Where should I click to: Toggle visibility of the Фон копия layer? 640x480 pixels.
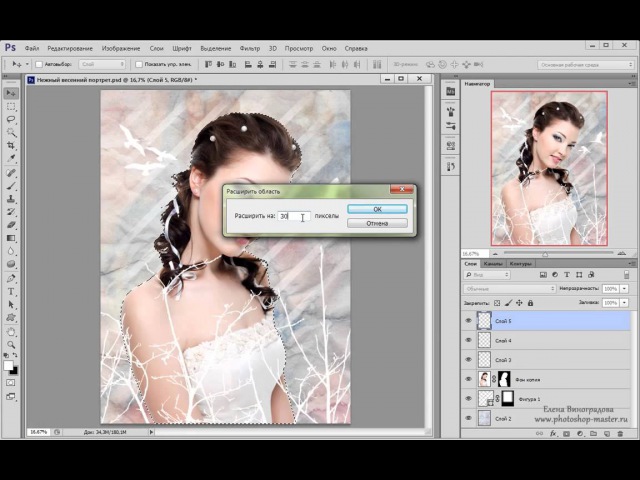coord(468,379)
